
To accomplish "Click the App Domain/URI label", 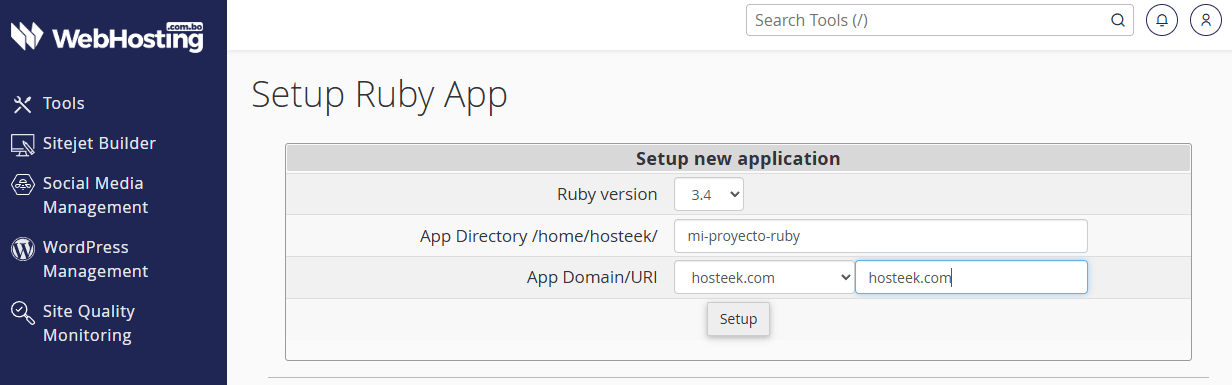I will (x=592, y=278).
